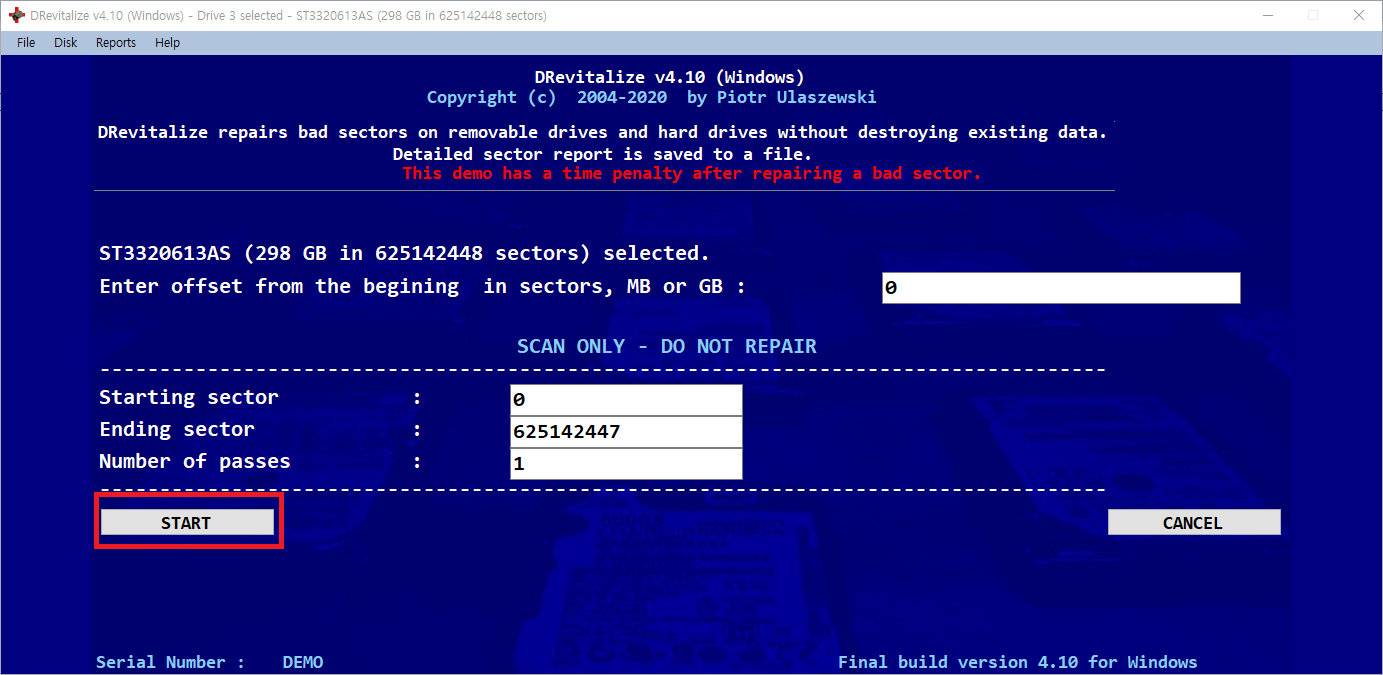1383x675 pixels.
Task: Click the Number of passes field
Action: 626,464
